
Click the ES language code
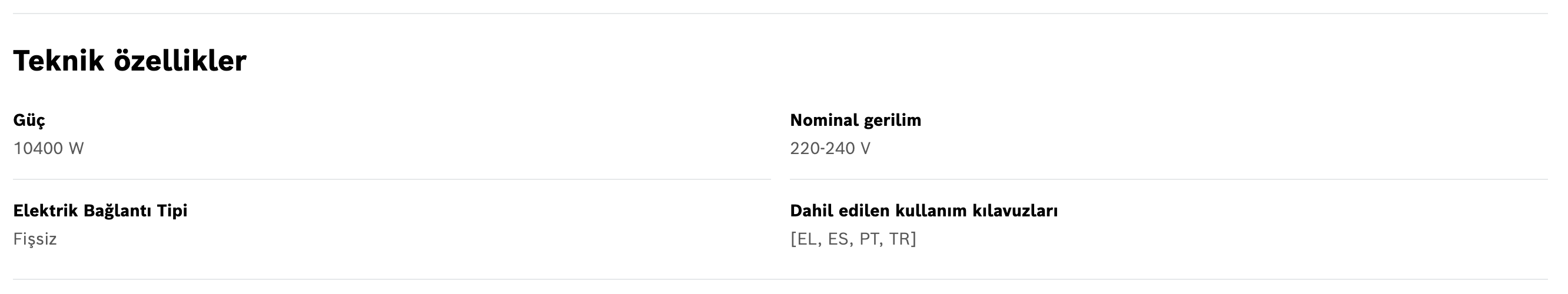[x=838, y=239]
